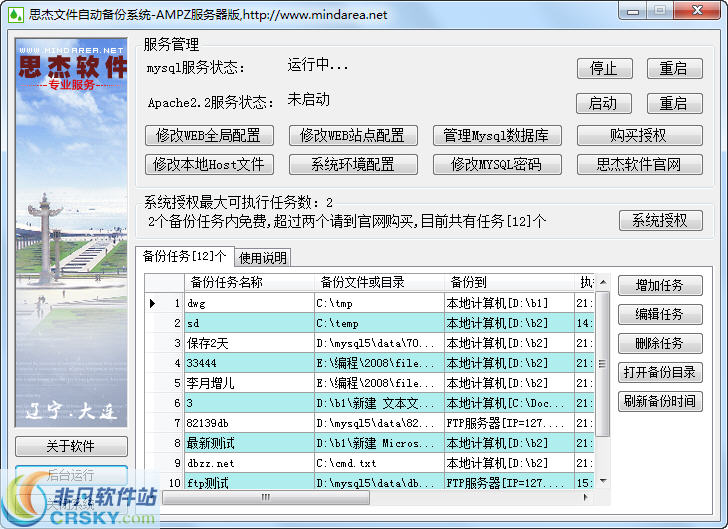Viewport: 728px width, 529px height.
Task: Start the Apache2.2 service with 启动 button
Action: coord(604,103)
